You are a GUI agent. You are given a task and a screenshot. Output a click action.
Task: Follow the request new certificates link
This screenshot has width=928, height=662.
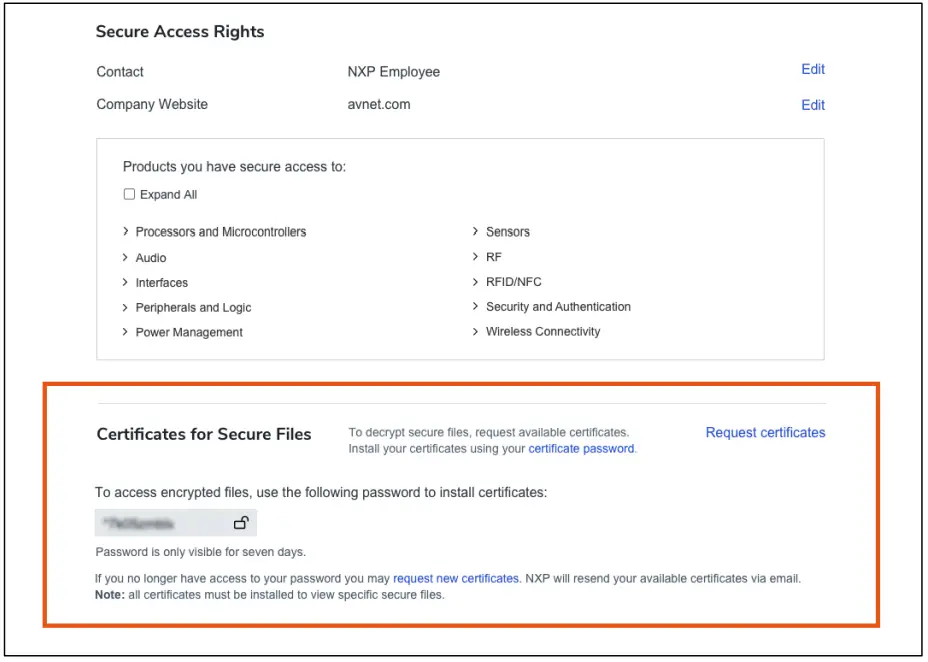pyautogui.click(x=454, y=578)
